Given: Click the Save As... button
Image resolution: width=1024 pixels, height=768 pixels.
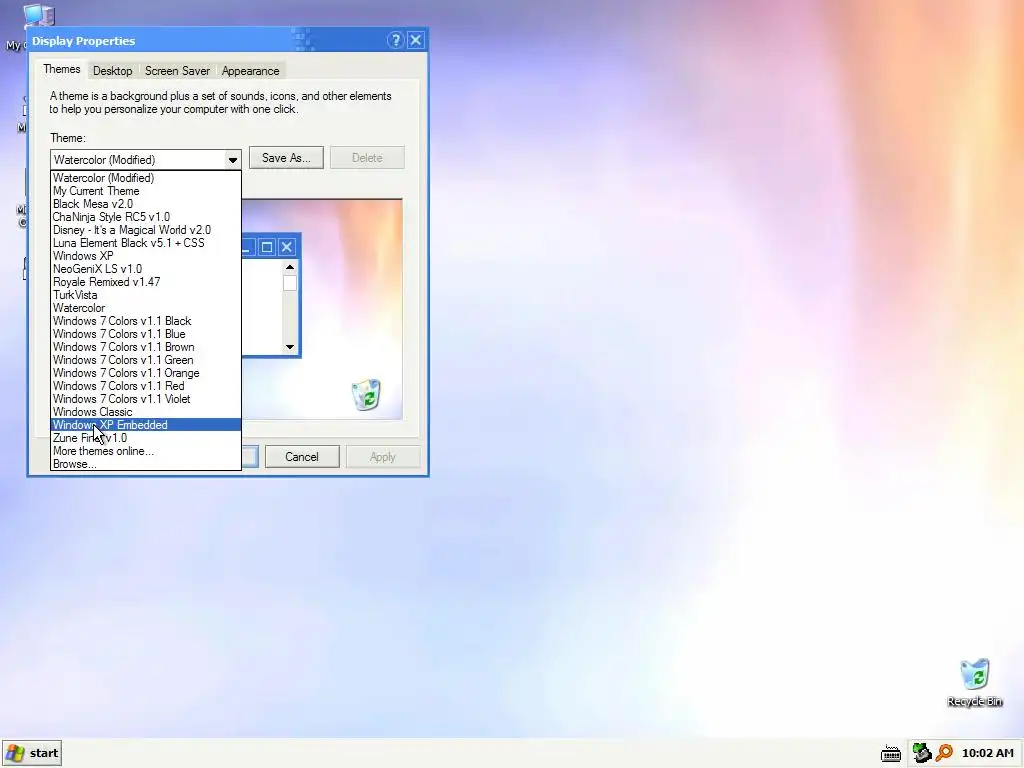Looking at the screenshot, I should tap(286, 157).
